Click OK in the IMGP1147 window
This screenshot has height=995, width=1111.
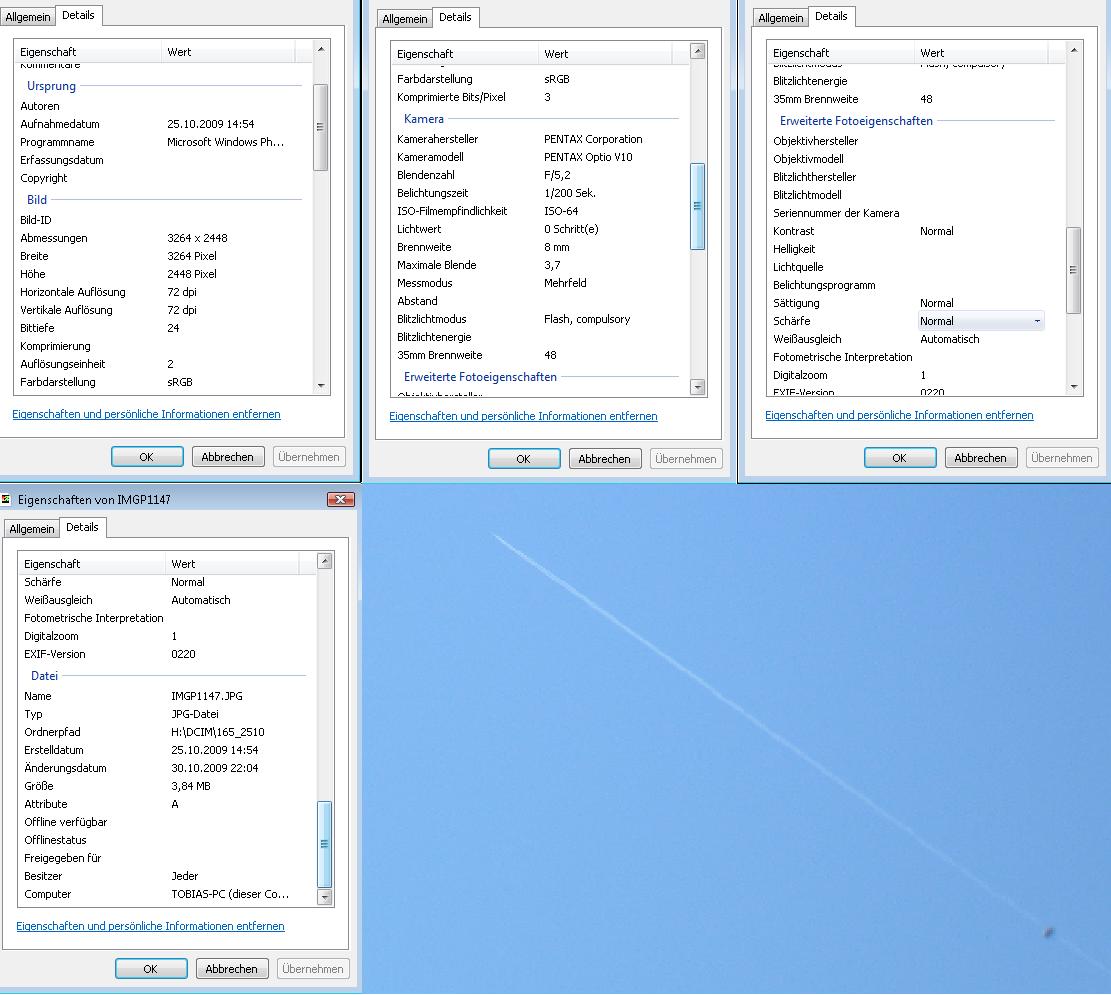pos(151,969)
